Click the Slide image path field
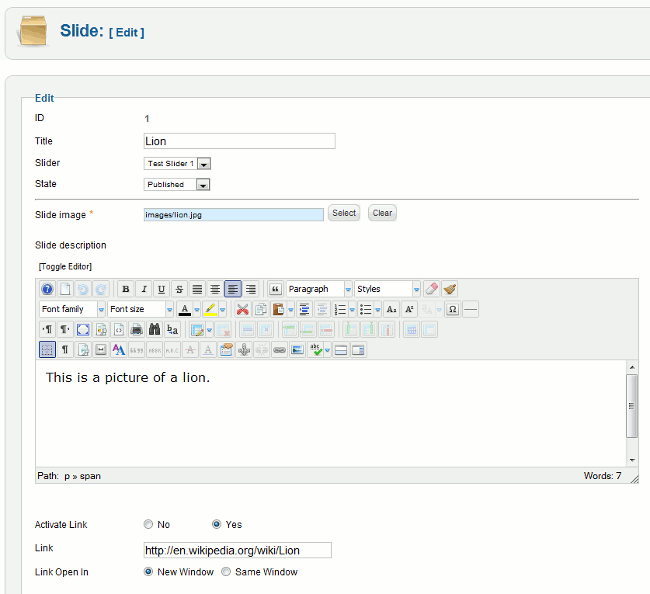650x594 pixels. (234, 215)
